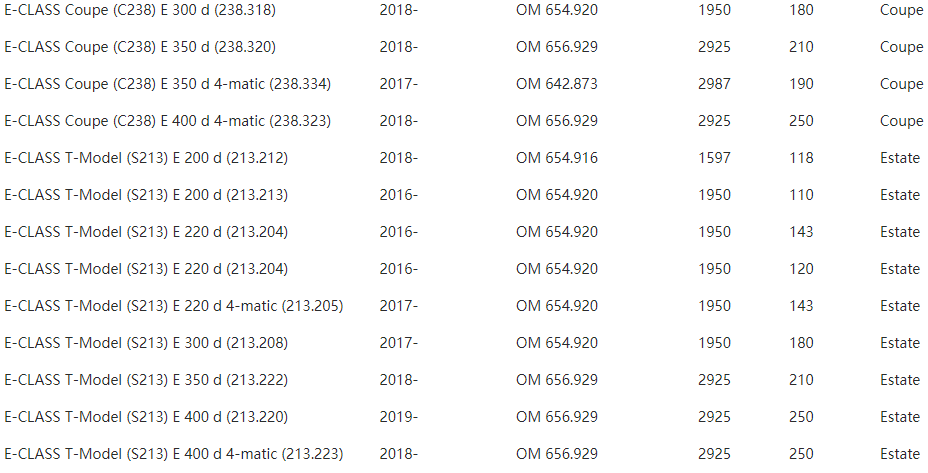Click T-Model E 400 d (213.220) model name

[x=146, y=417]
